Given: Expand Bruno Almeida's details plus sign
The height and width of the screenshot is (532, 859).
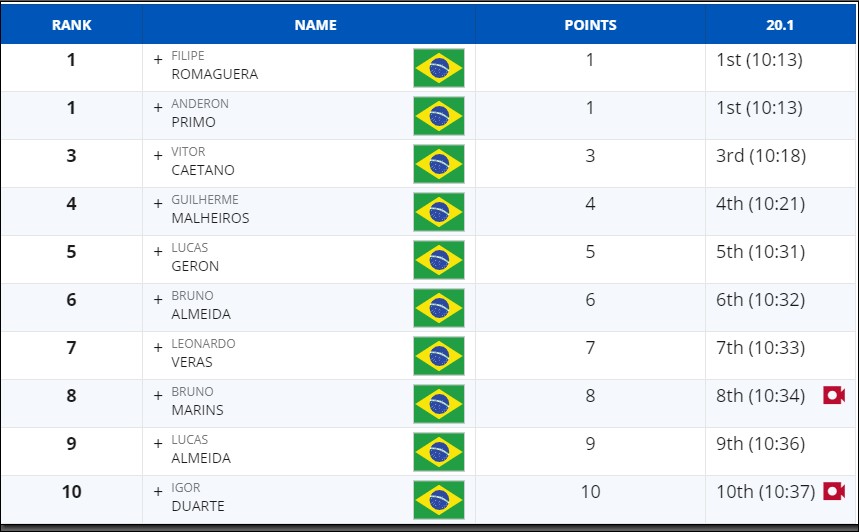Looking at the screenshot, I should point(158,300).
